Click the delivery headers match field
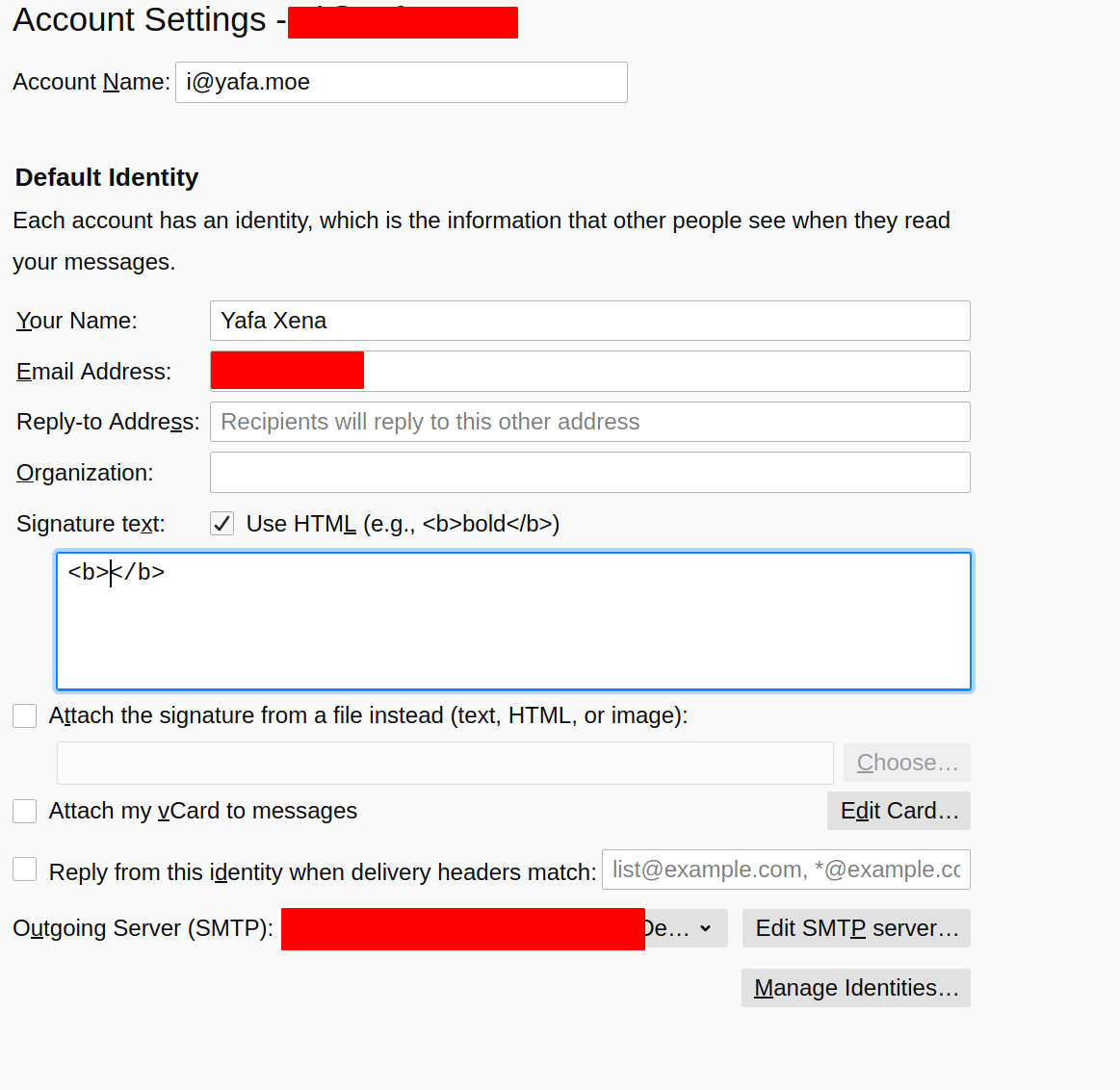 786,869
